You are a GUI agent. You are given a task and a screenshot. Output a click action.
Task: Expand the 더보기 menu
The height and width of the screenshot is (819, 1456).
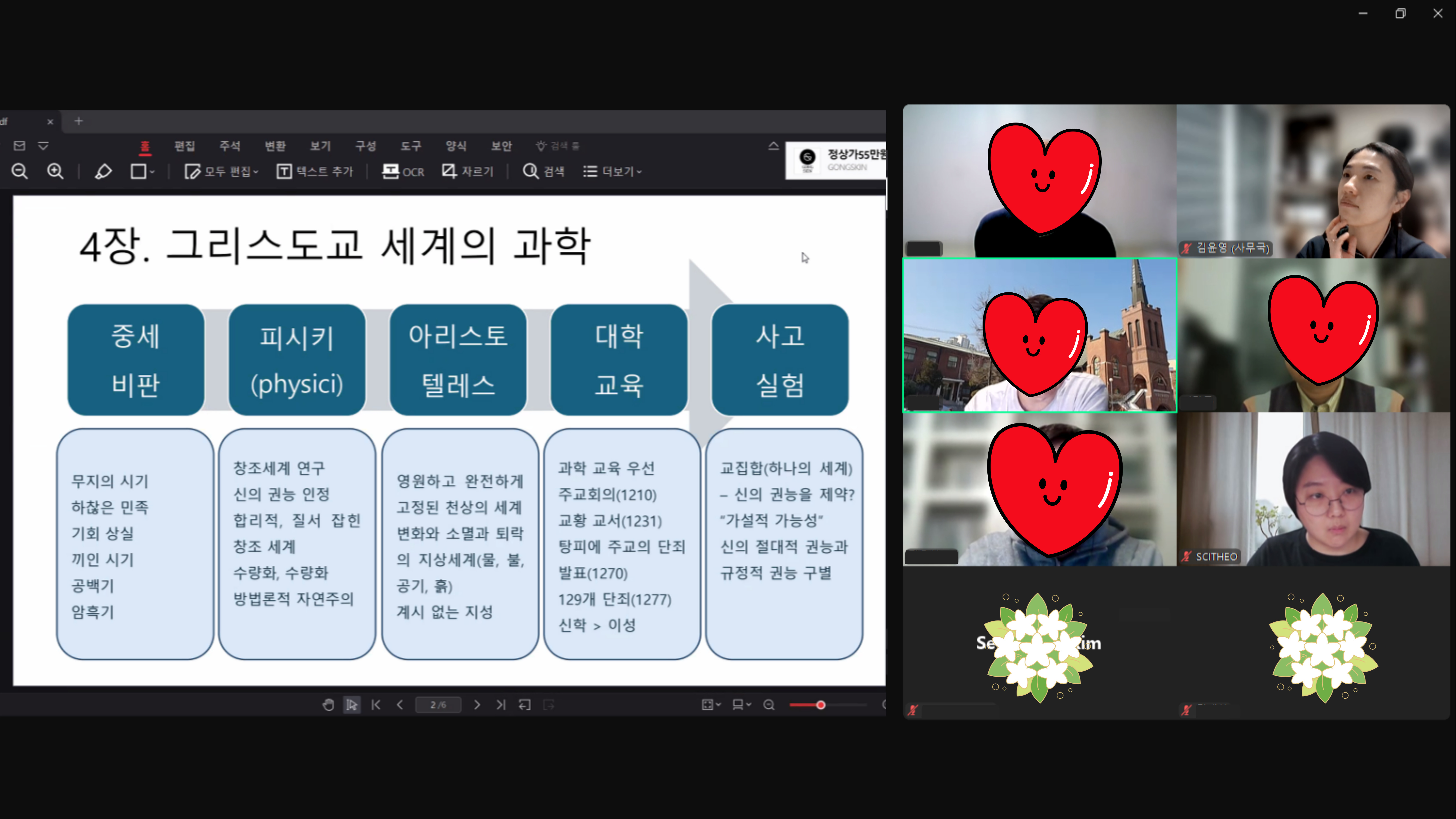[612, 171]
